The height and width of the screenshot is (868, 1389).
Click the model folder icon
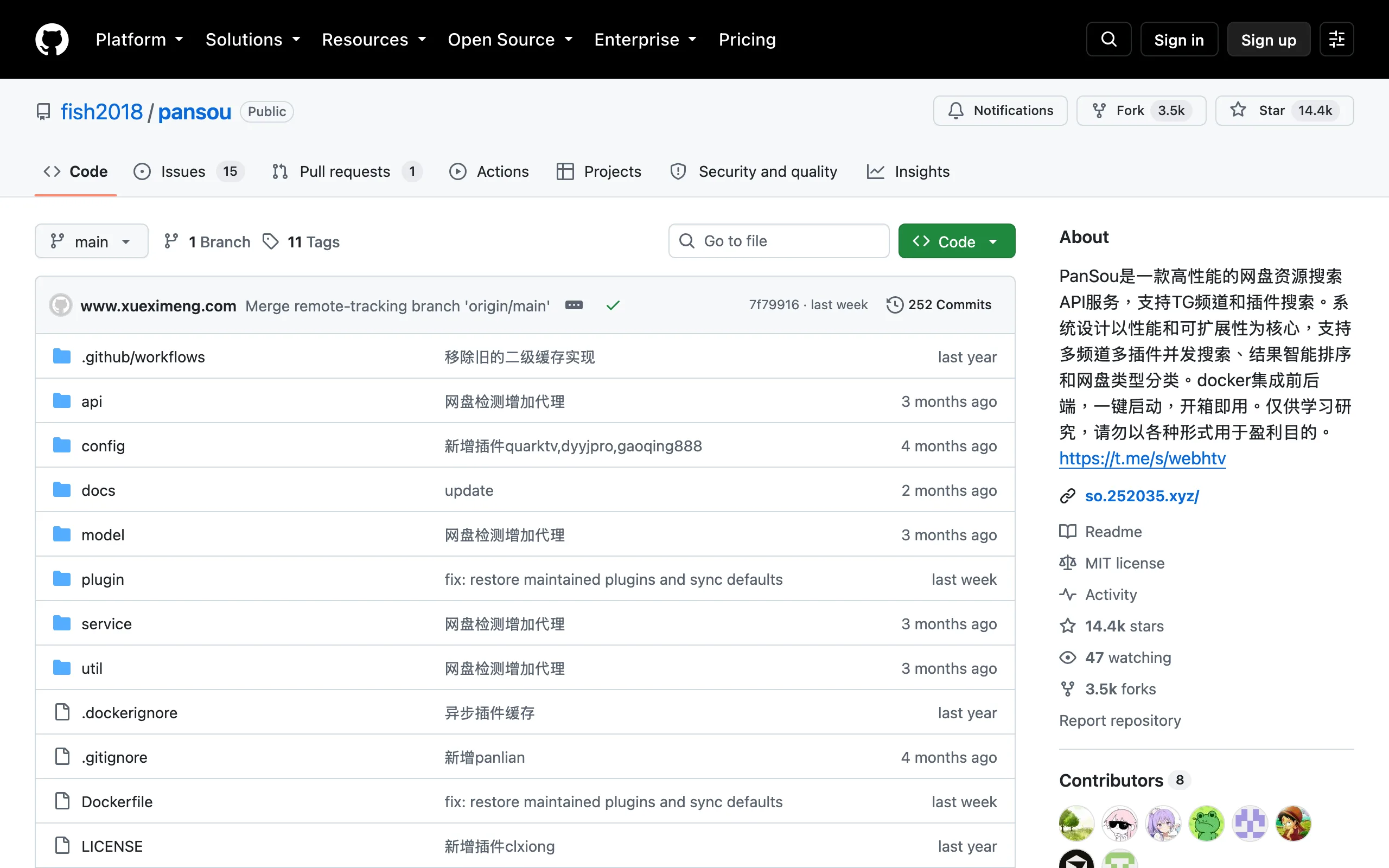(x=61, y=534)
